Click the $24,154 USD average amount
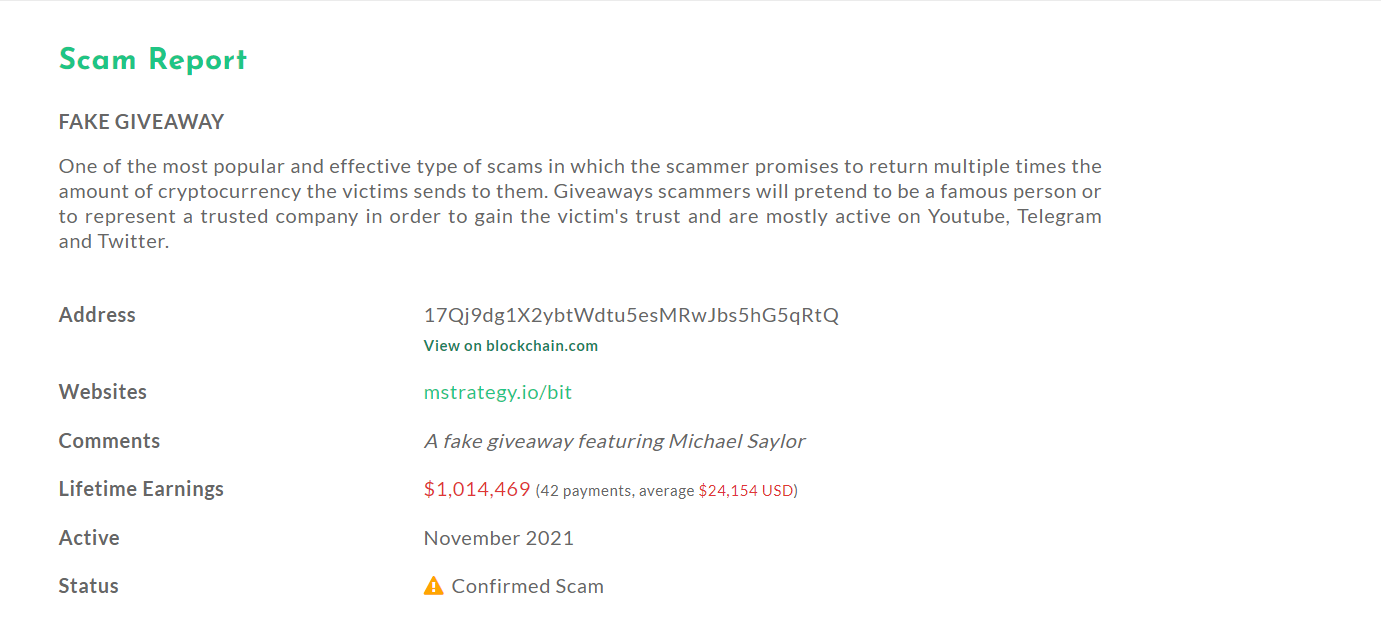Viewport: 1381px width, 641px height. (x=746, y=491)
